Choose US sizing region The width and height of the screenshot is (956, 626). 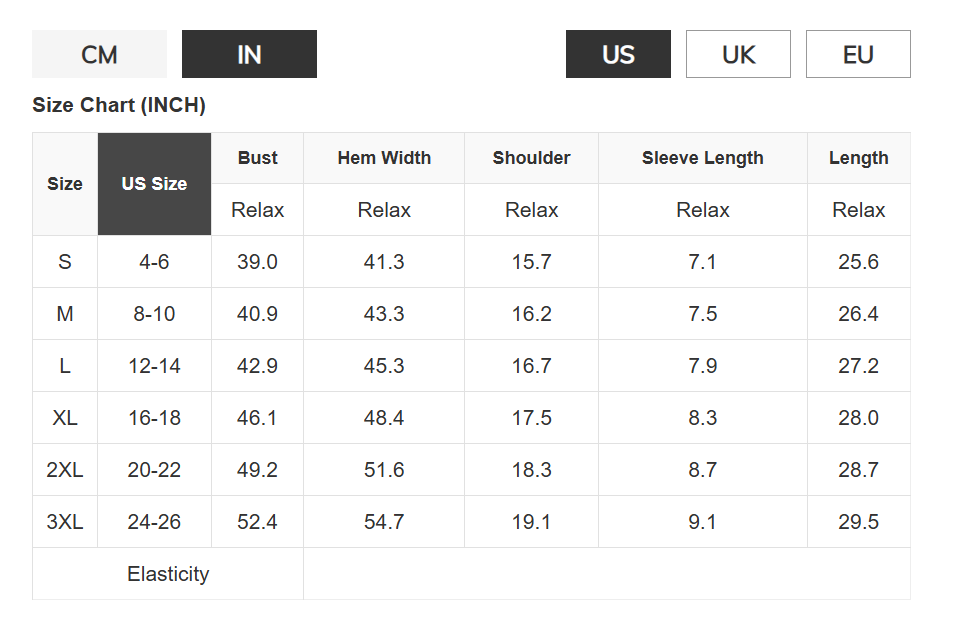click(x=618, y=54)
